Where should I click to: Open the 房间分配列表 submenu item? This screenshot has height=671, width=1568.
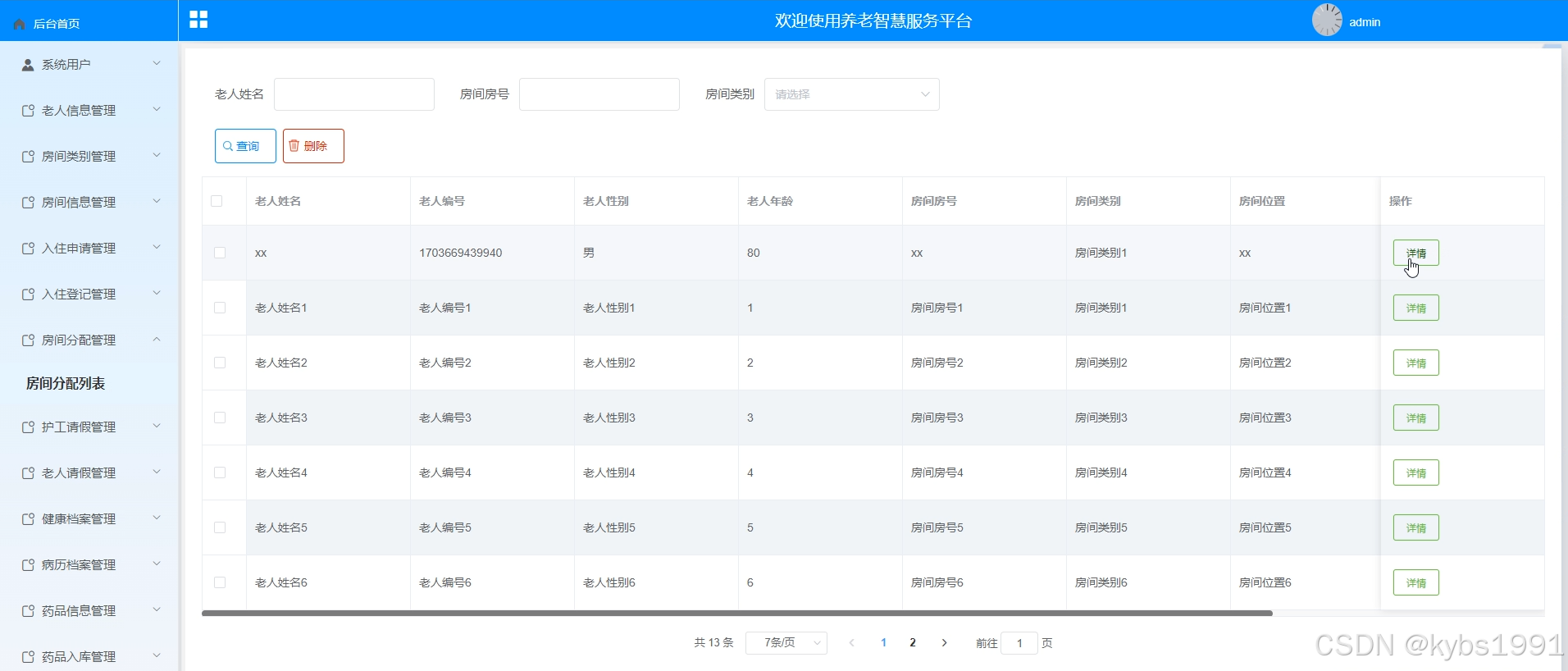(x=66, y=383)
